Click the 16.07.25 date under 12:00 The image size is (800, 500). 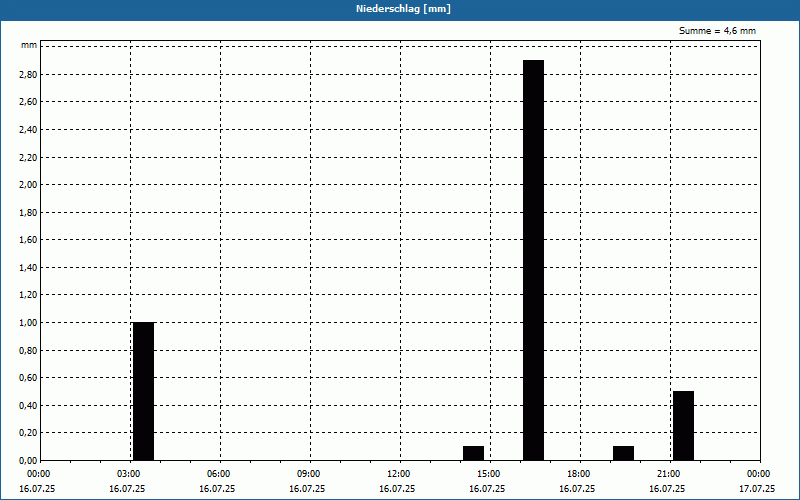396,489
